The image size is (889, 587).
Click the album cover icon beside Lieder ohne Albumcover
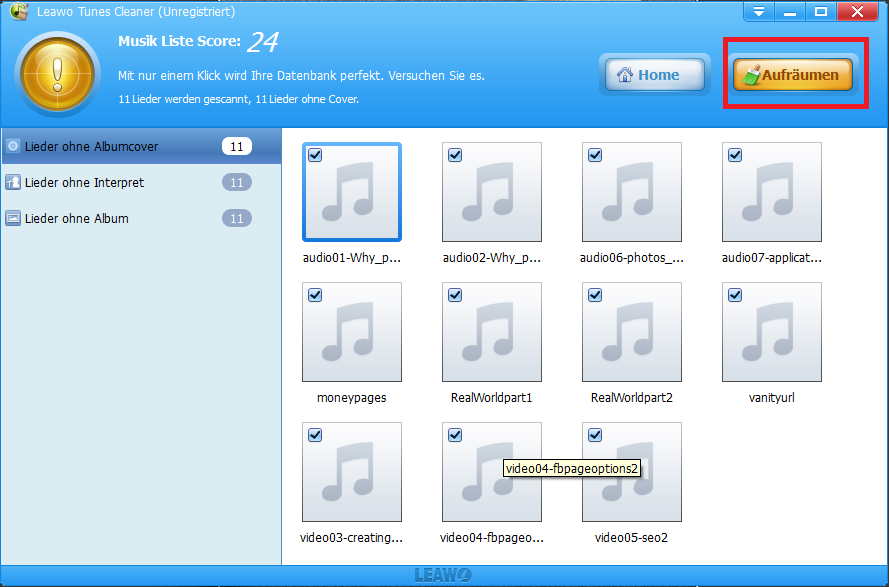[x=12, y=146]
